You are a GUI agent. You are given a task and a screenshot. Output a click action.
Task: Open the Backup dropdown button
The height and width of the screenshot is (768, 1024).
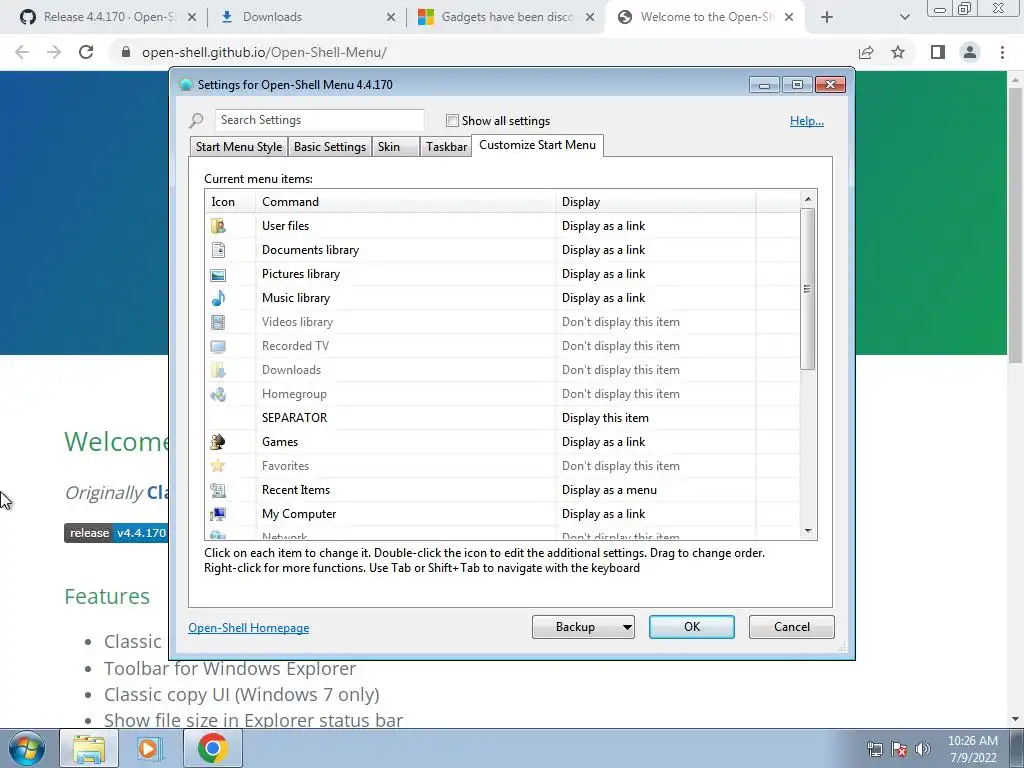[583, 627]
